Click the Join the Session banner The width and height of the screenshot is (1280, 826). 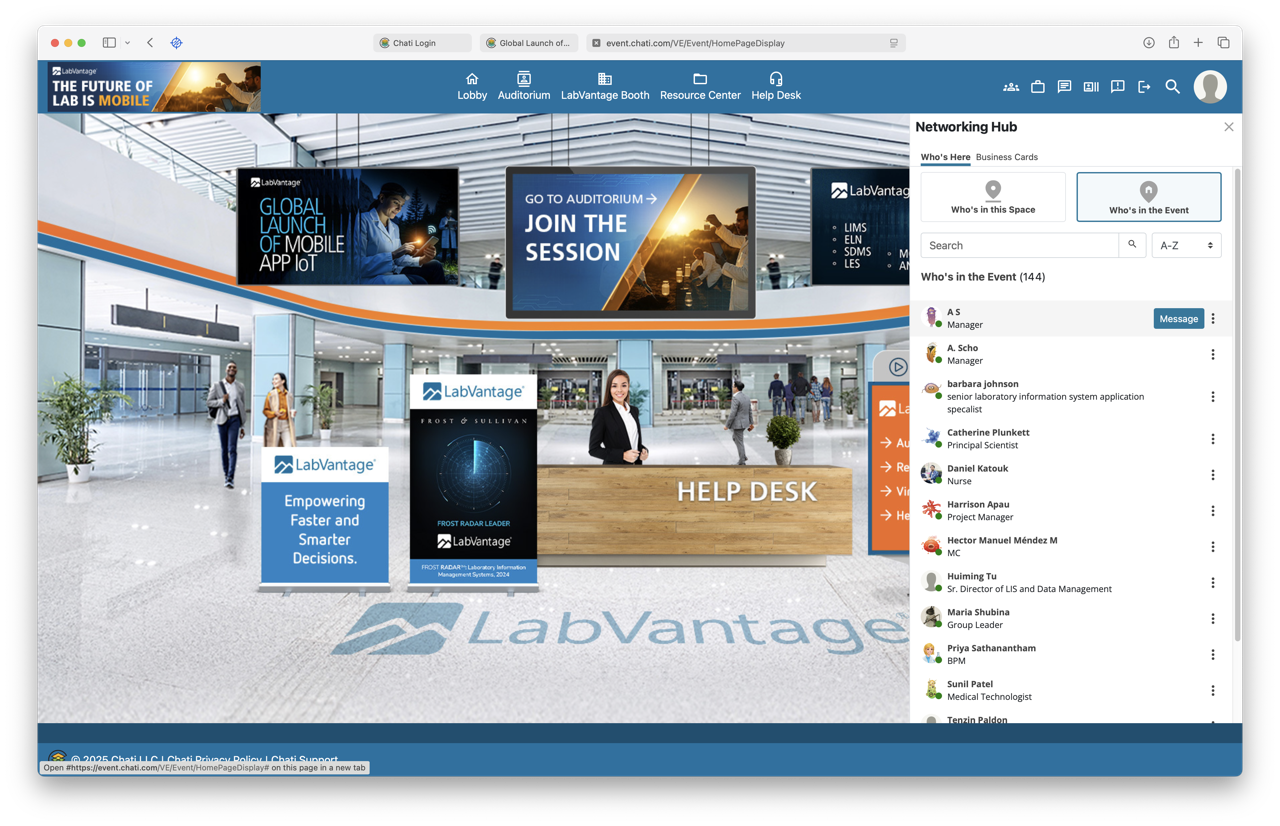(x=630, y=242)
